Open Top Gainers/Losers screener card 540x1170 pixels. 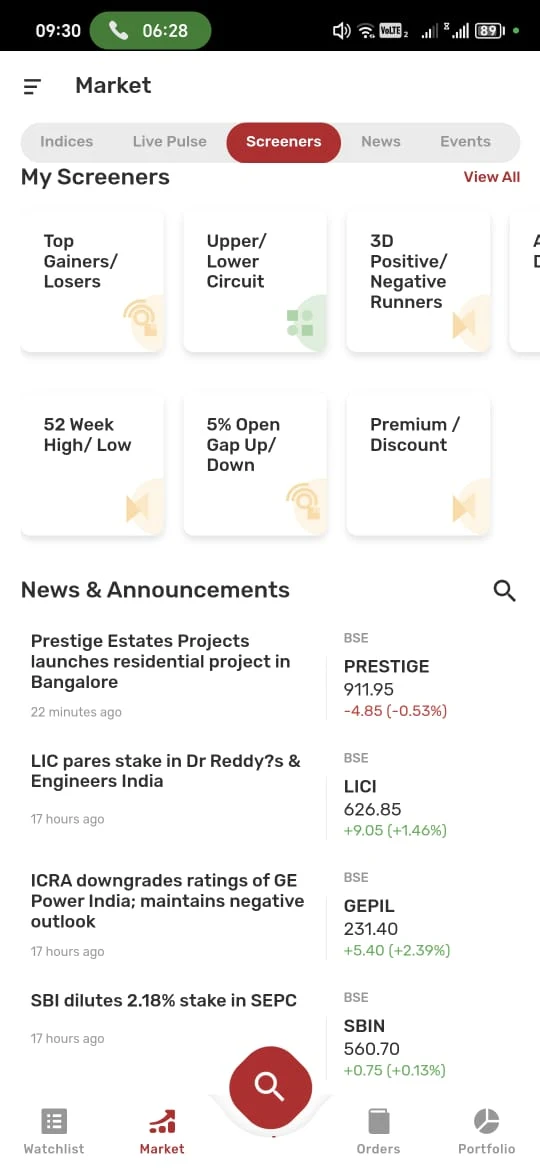92,281
